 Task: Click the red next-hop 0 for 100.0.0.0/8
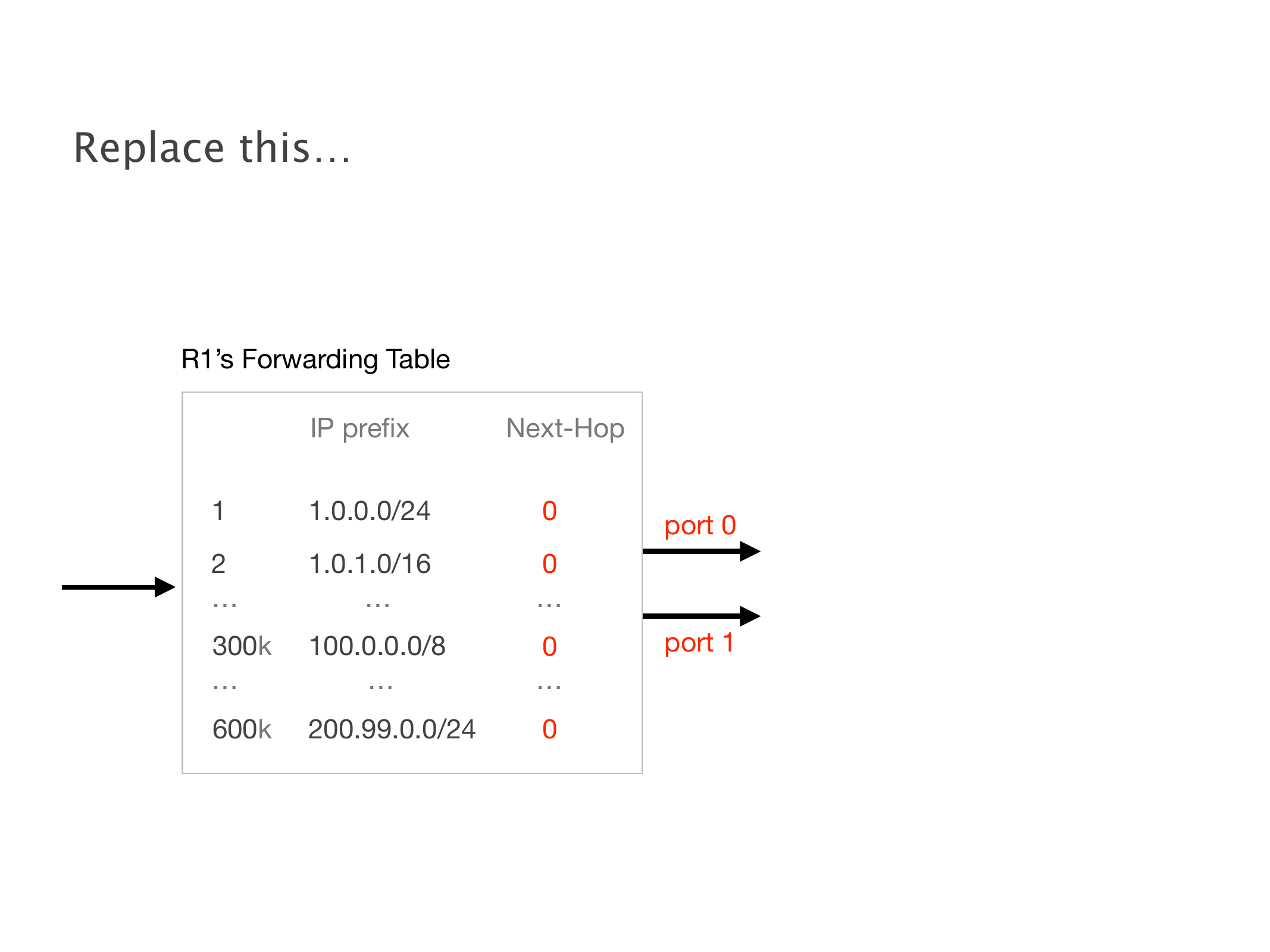549,647
